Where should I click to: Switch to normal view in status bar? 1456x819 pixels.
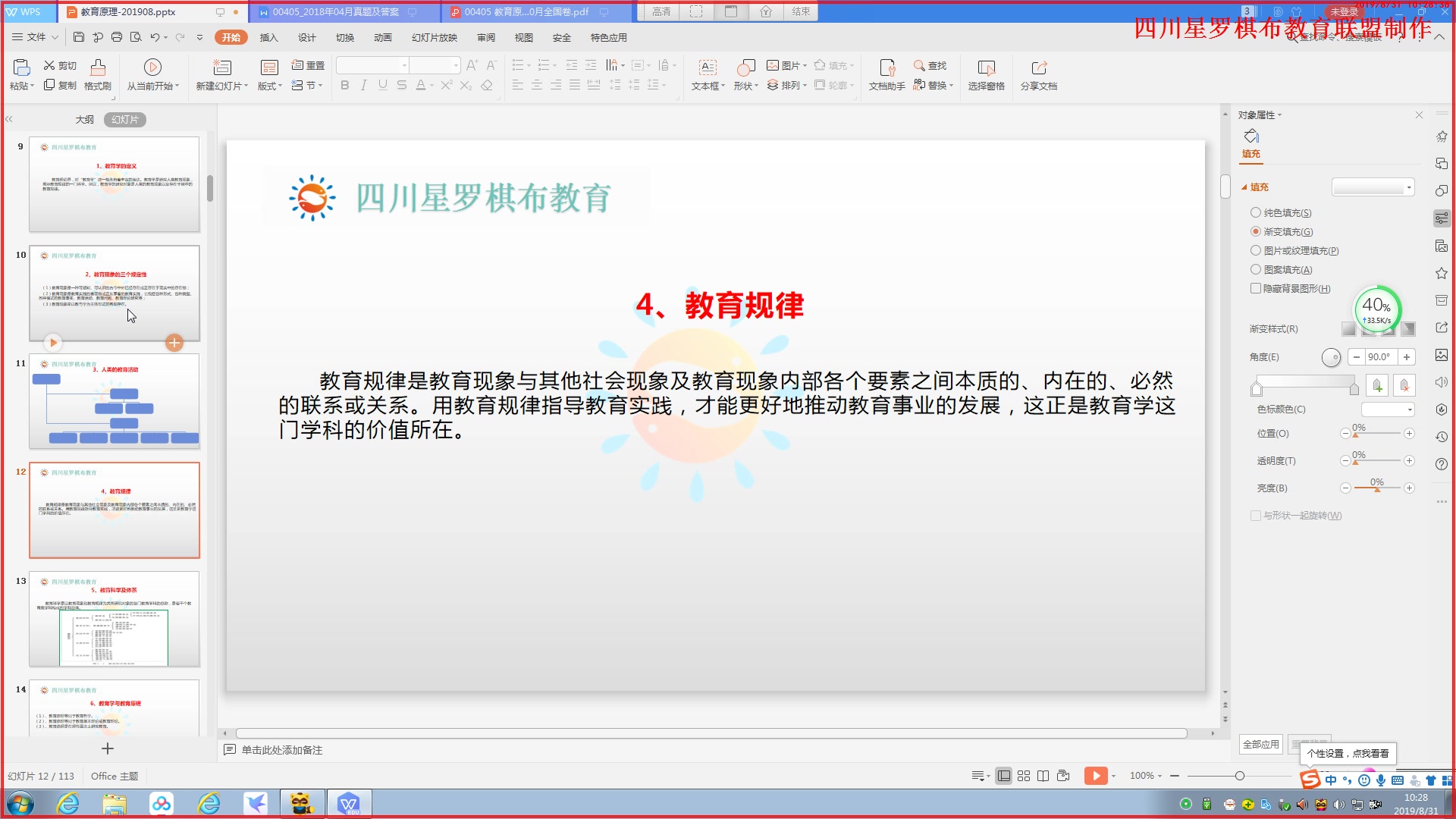click(x=1003, y=776)
